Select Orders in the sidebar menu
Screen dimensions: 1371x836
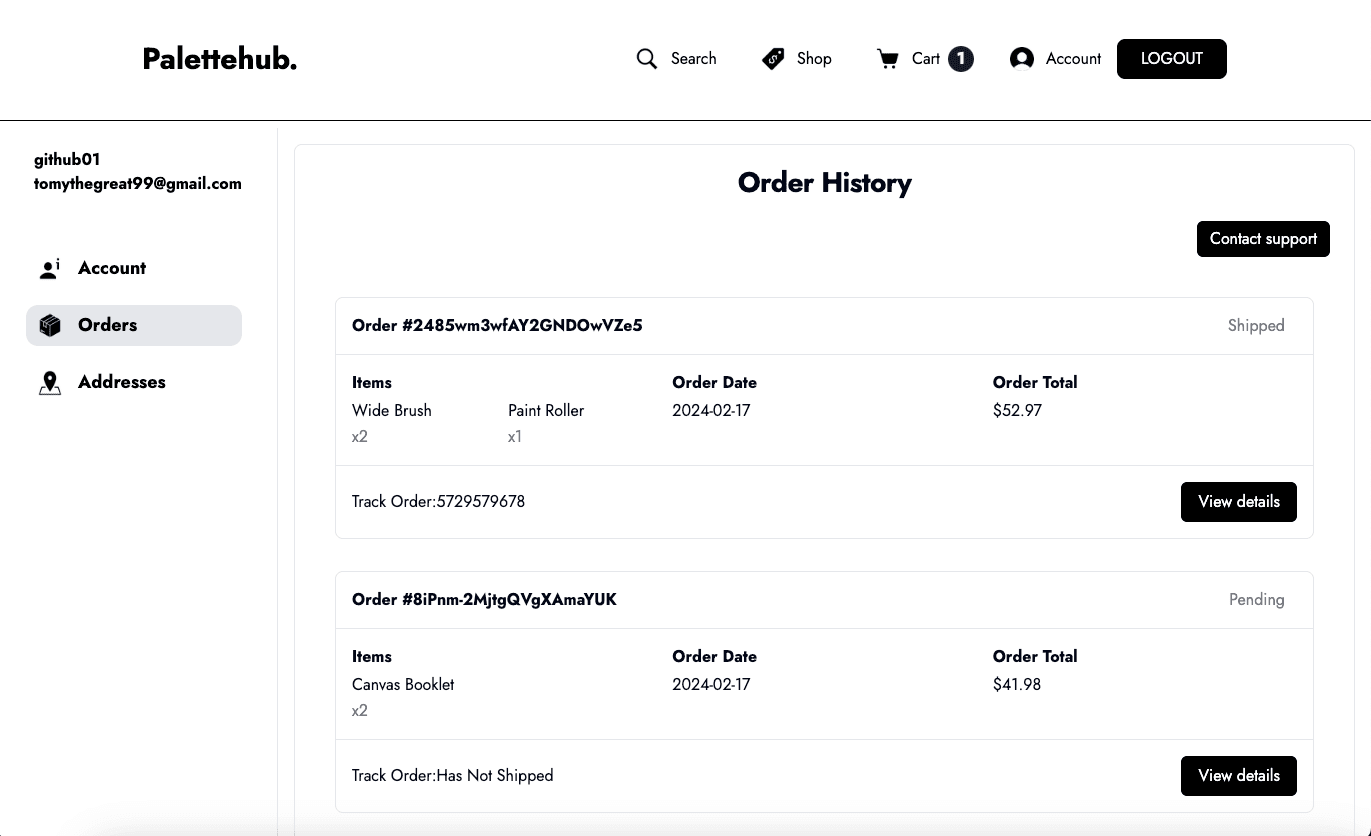(108, 325)
